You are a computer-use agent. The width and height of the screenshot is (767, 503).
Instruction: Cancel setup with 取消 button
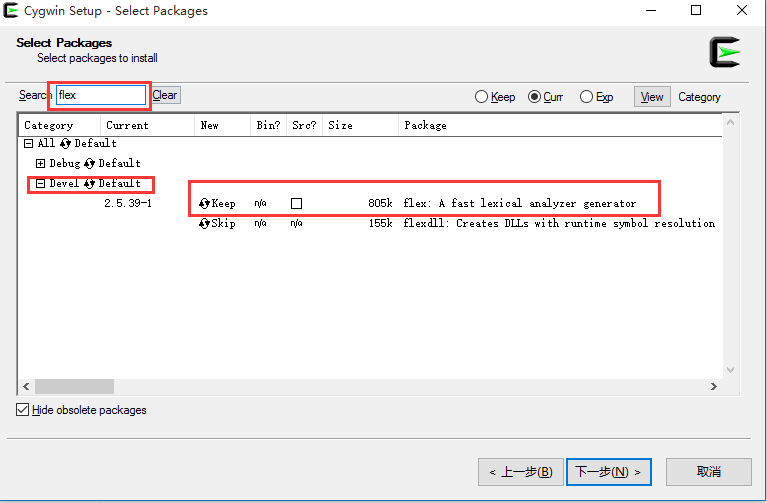pyautogui.click(x=709, y=472)
